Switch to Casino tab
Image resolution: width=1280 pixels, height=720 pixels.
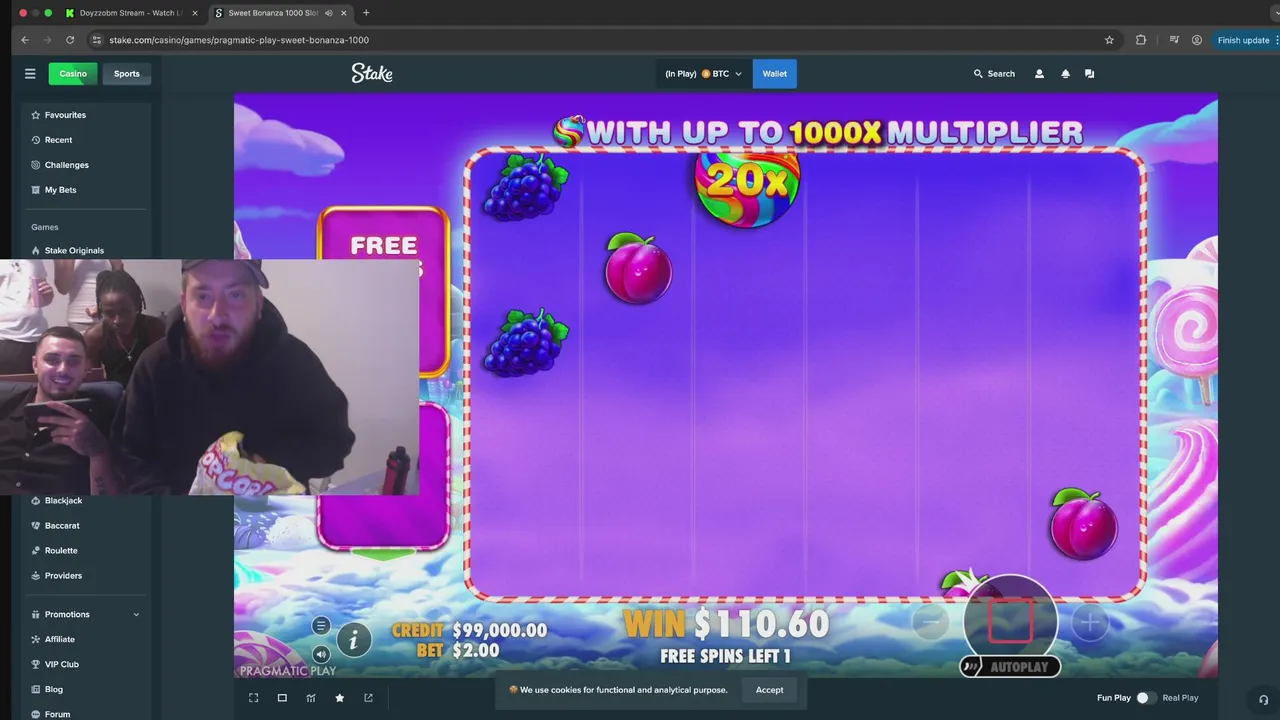(x=73, y=73)
